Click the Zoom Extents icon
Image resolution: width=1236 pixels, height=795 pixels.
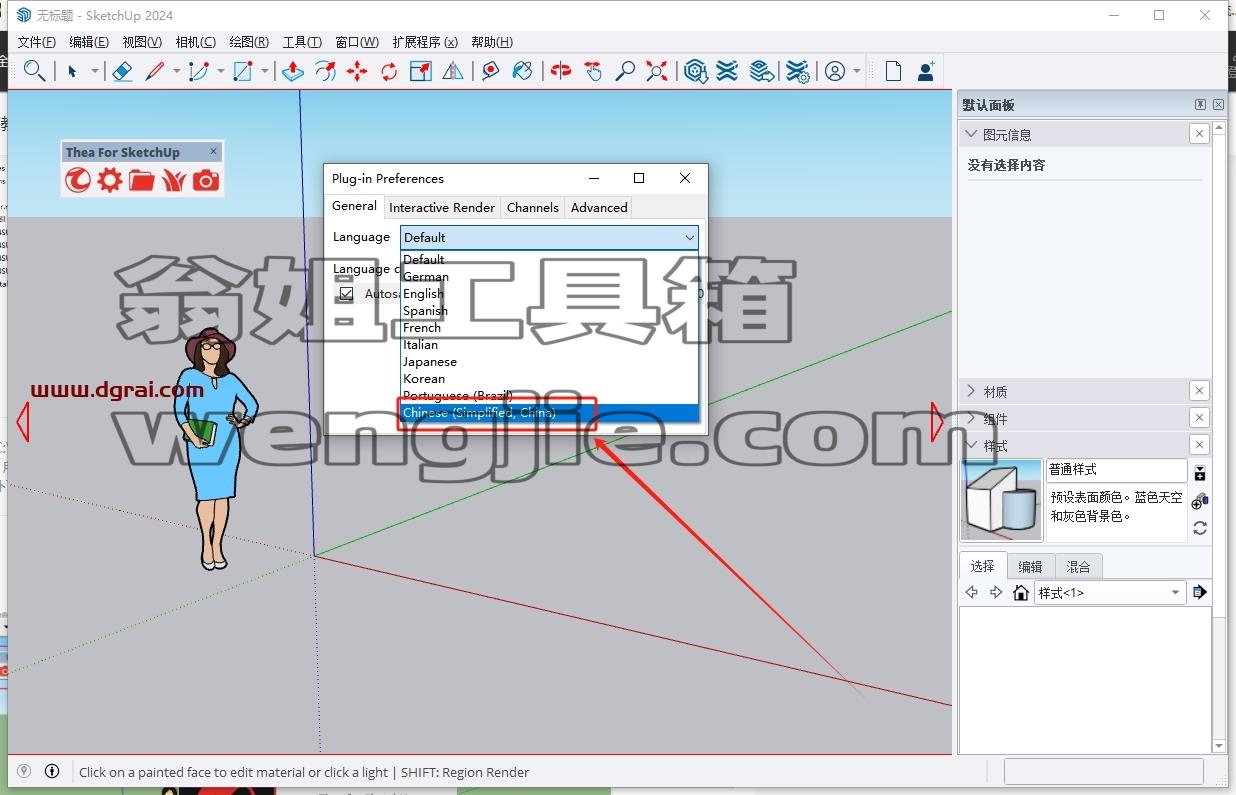click(x=657, y=71)
